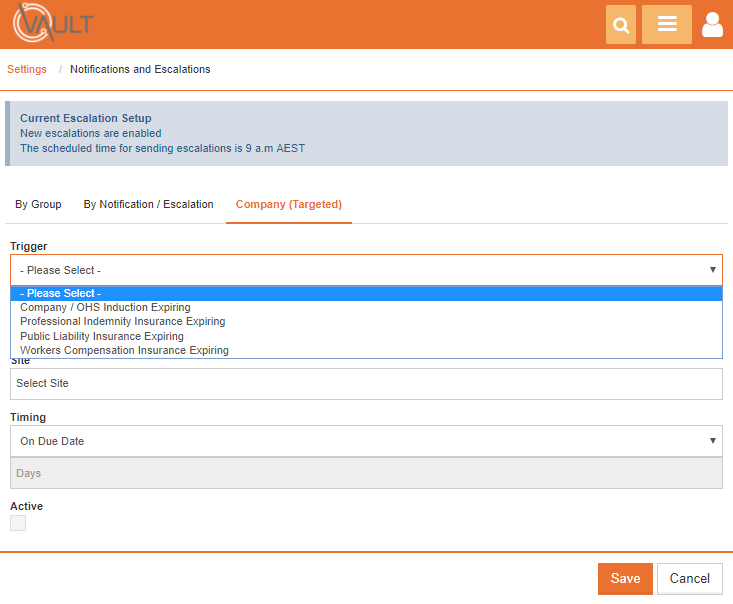Open the hamburger menu icon

667,24
